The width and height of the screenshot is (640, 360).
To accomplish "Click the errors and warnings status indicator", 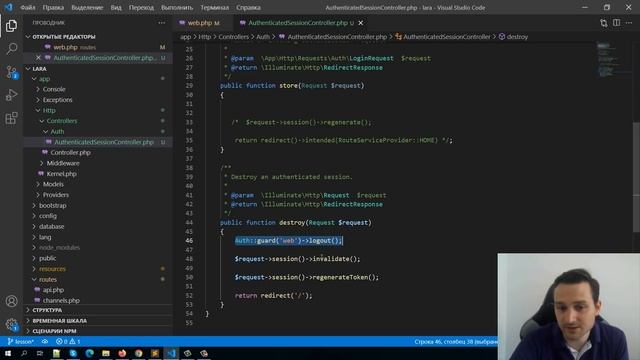I will click(x=68, y=341).
